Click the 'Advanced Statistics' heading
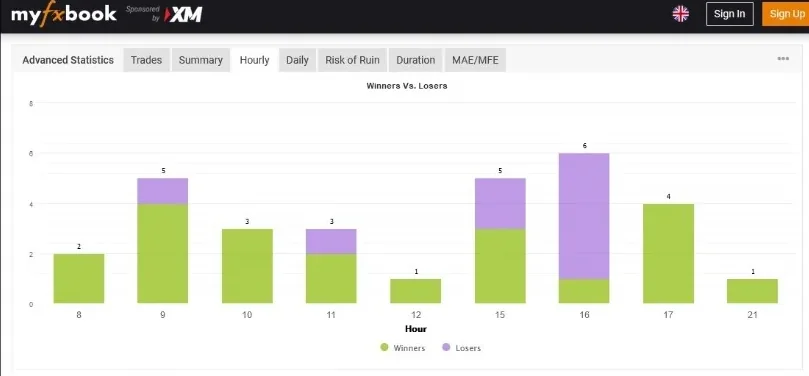This screenshot has height=376, width=809. 68,60
